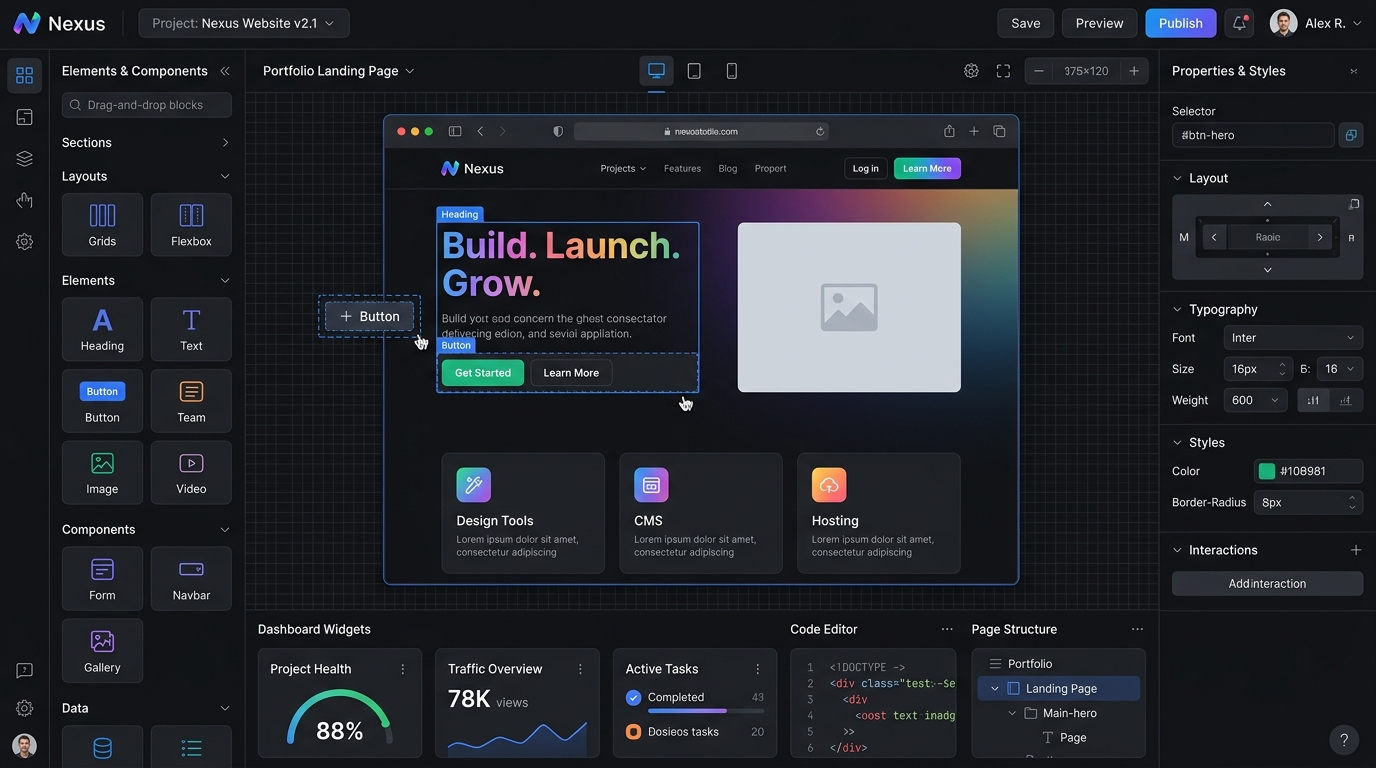The image size is (1376, 768).
Task: Collapse the Typography section
Action: pos(1177,310)
